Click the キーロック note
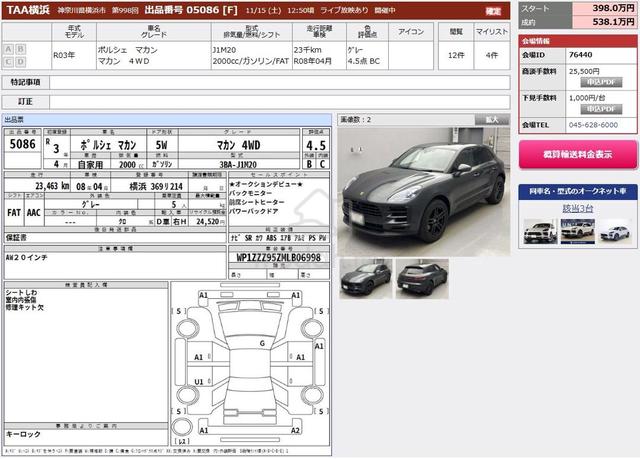Viewport: 640px width, 459px height. [23, 435]
